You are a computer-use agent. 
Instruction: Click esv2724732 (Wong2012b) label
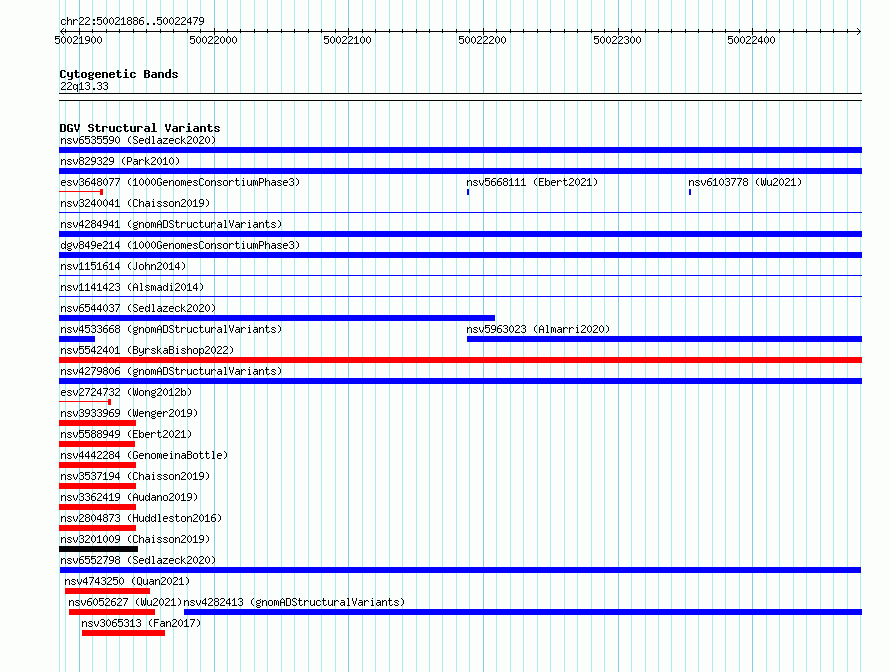[x=126, y=392]
